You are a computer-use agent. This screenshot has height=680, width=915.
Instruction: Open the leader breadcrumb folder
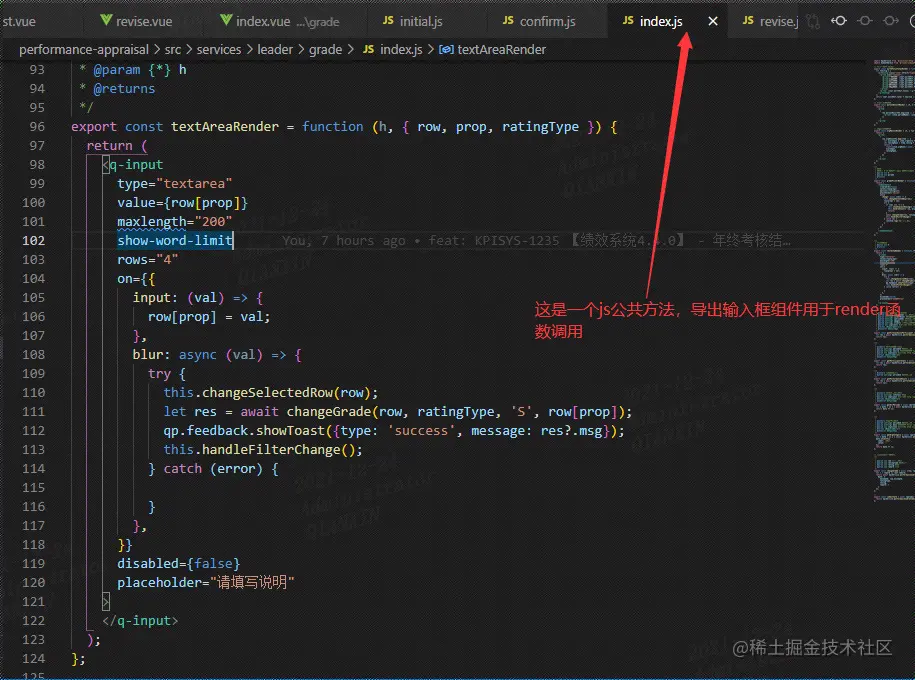[275, 50]
